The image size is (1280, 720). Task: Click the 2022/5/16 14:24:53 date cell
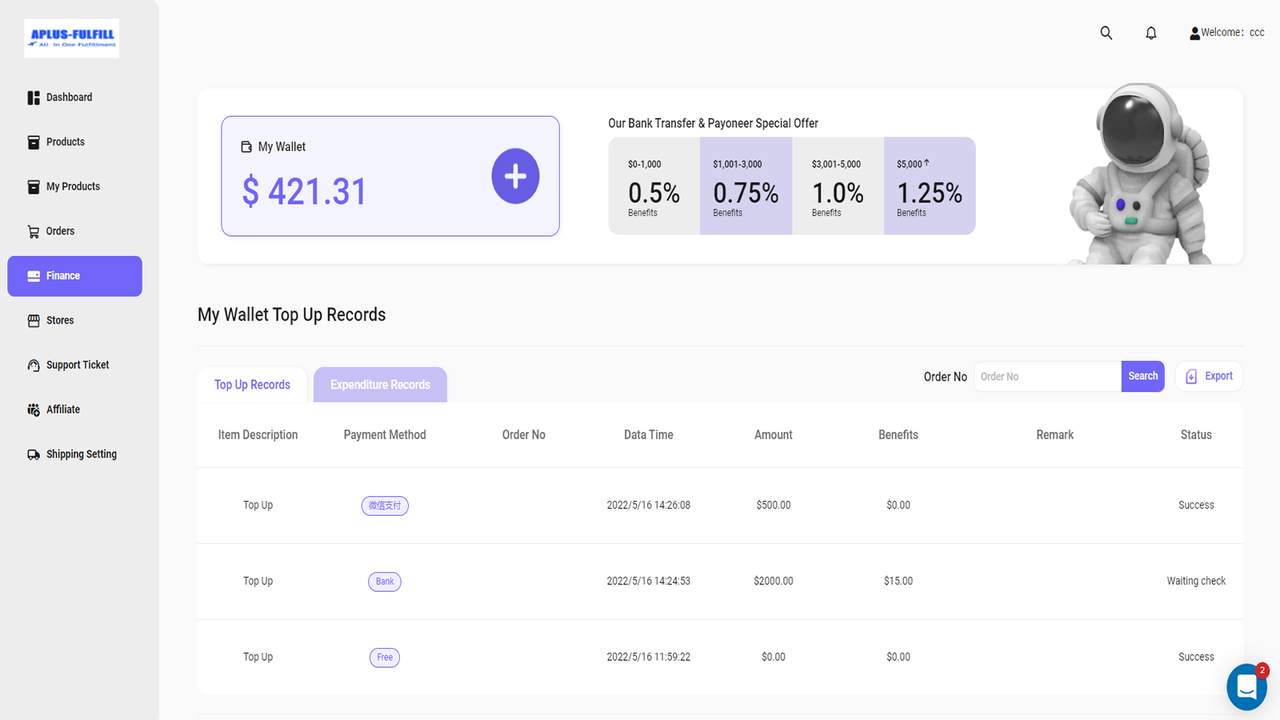click(649, 582)
